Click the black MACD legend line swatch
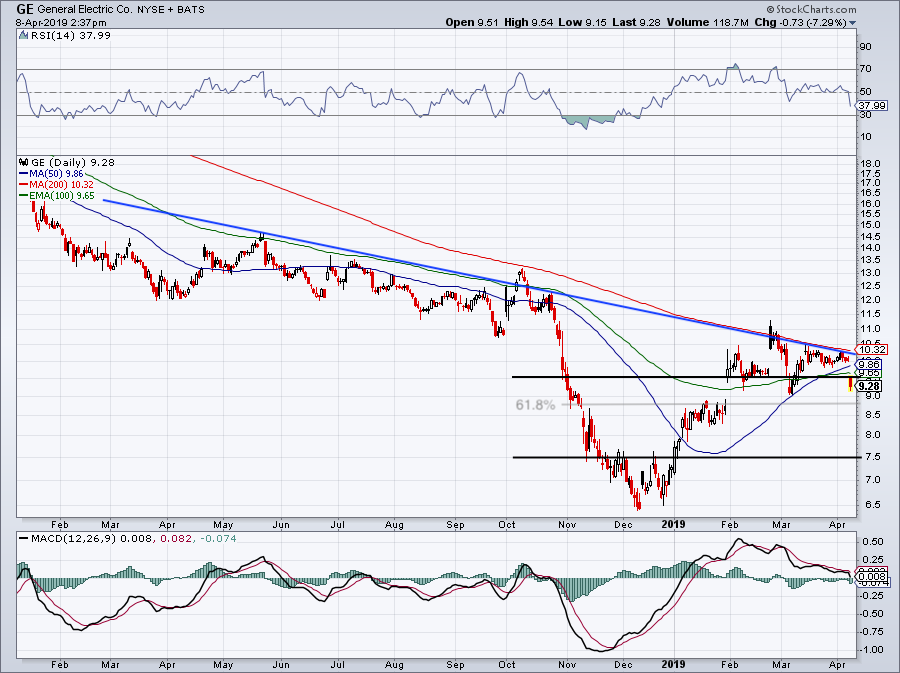Viewport: 900px width, 673px height. (x=24, y=539)
